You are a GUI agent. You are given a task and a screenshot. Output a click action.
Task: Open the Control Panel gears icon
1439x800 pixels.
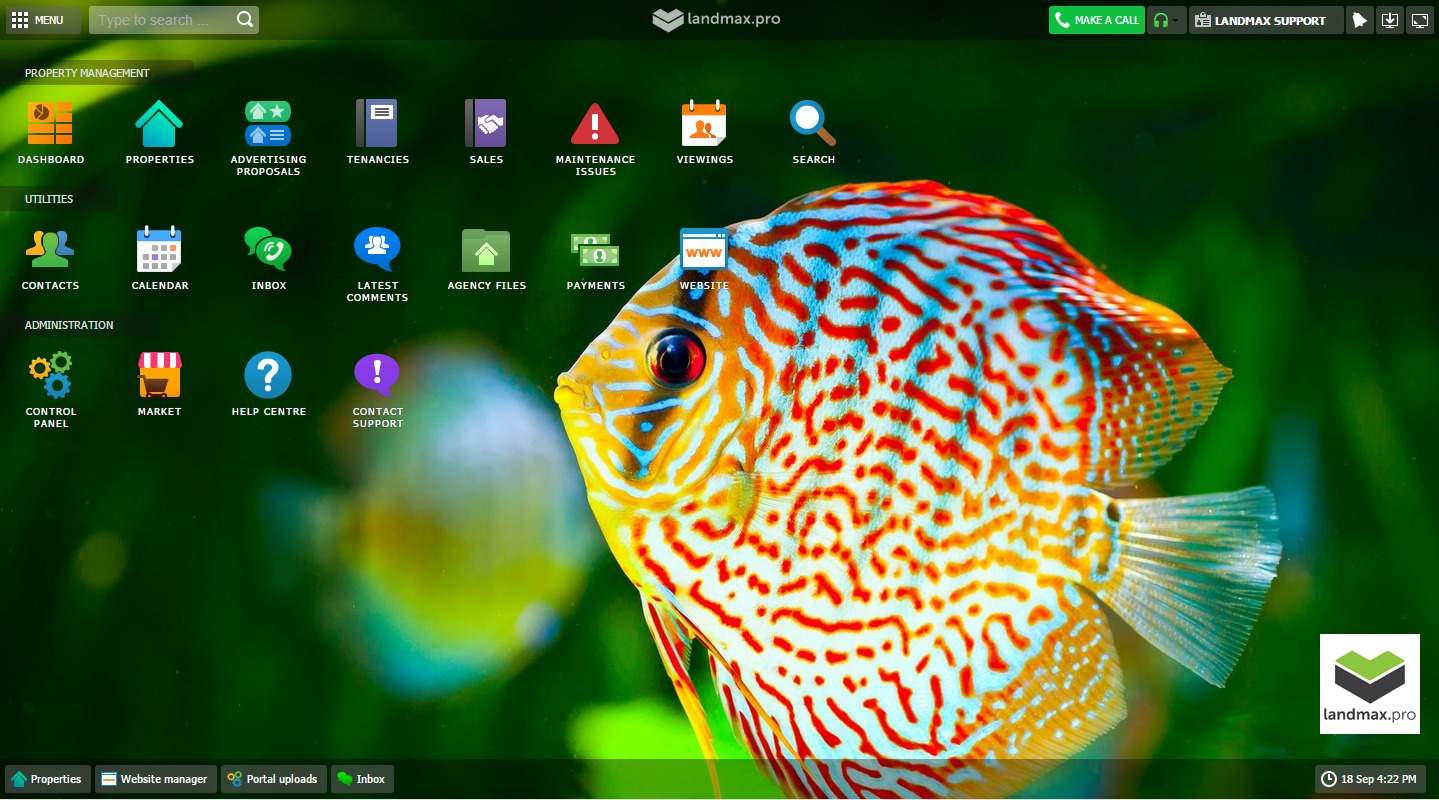[50, 377]
